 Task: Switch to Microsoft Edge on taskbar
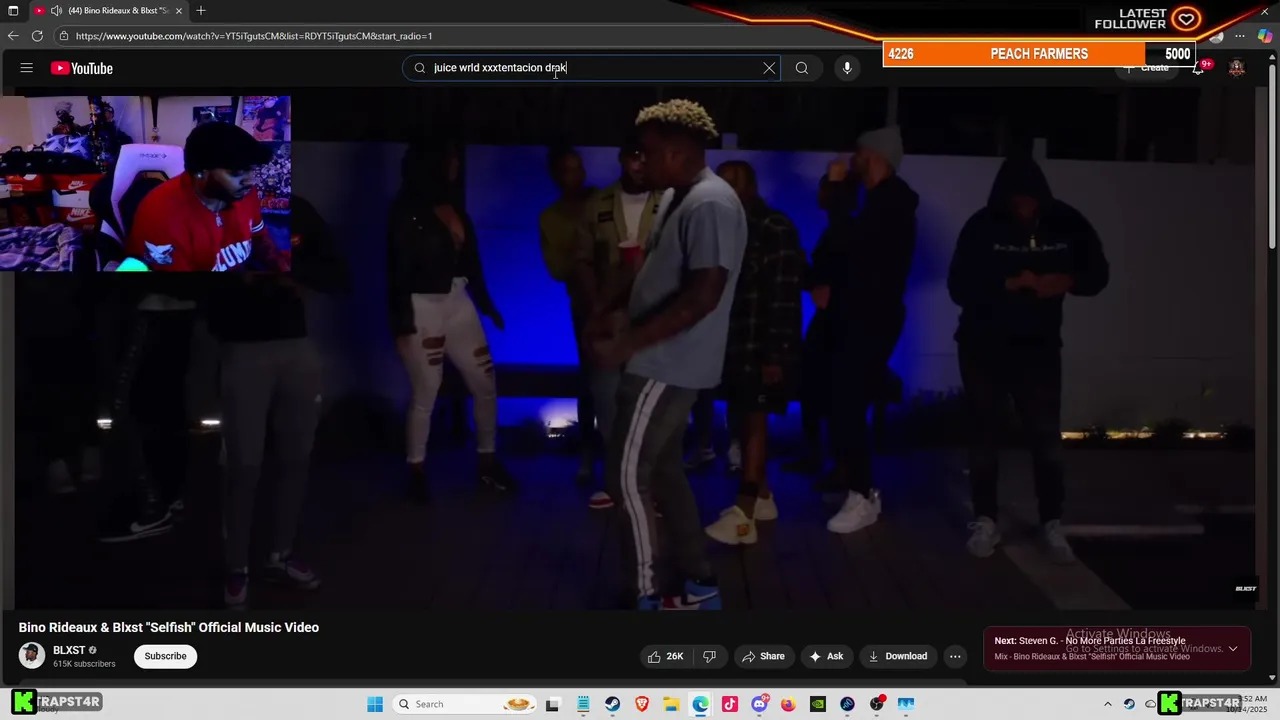[701, 704]
